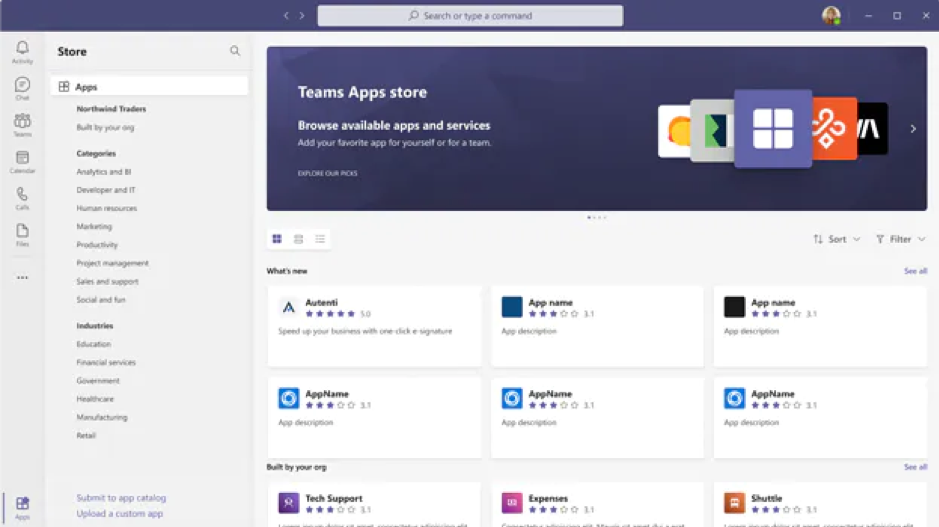The width and height of the screenshot is (939, 527).
Task: Click the first banner carousel dot indicator
Action: point(589,217)
